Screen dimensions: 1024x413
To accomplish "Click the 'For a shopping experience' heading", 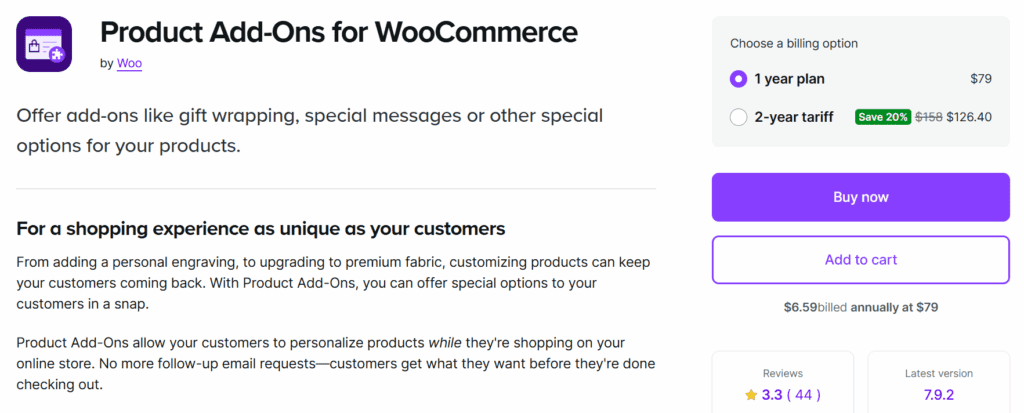I will 261,228.
